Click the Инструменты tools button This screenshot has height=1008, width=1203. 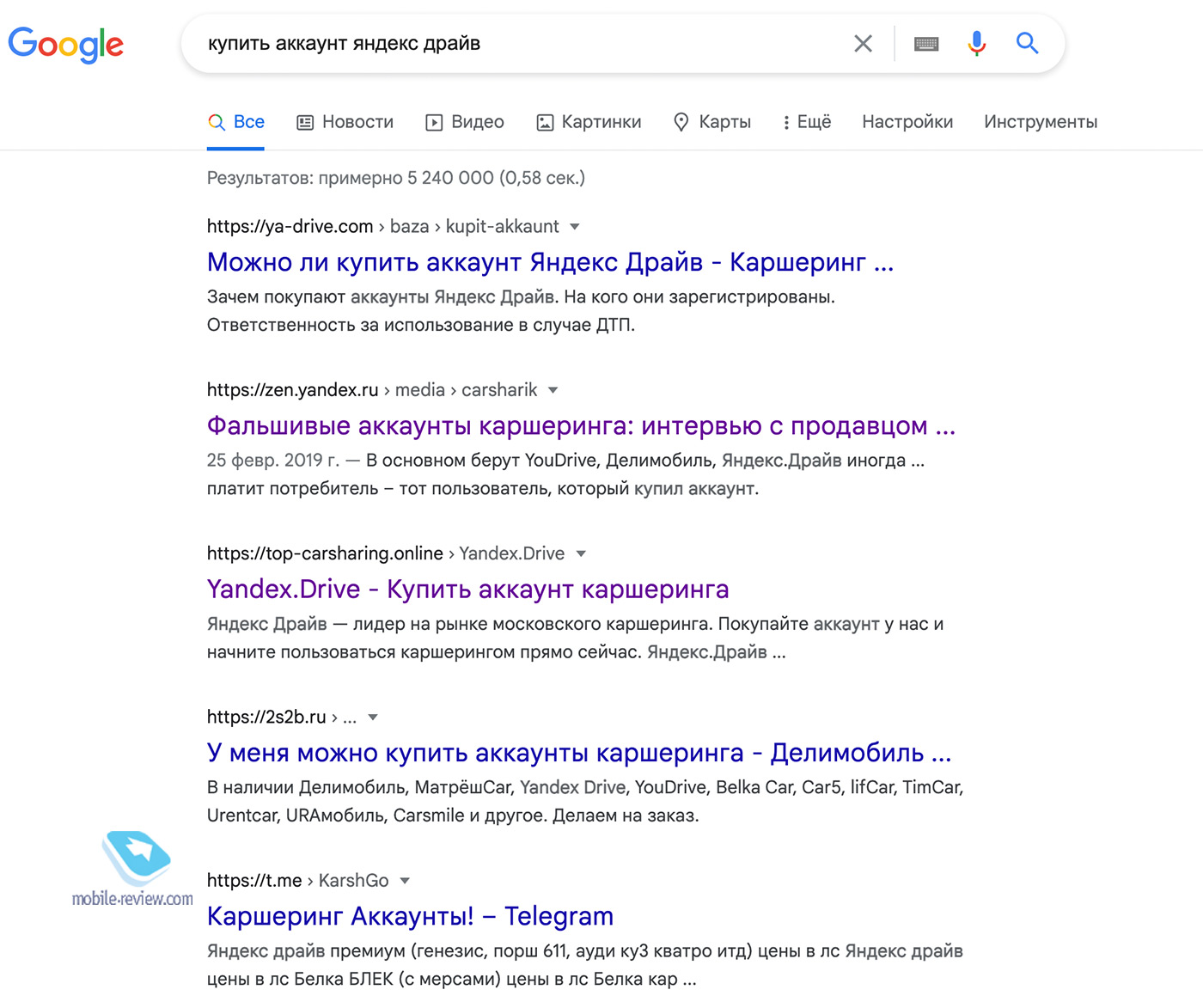click(1041, 122)
